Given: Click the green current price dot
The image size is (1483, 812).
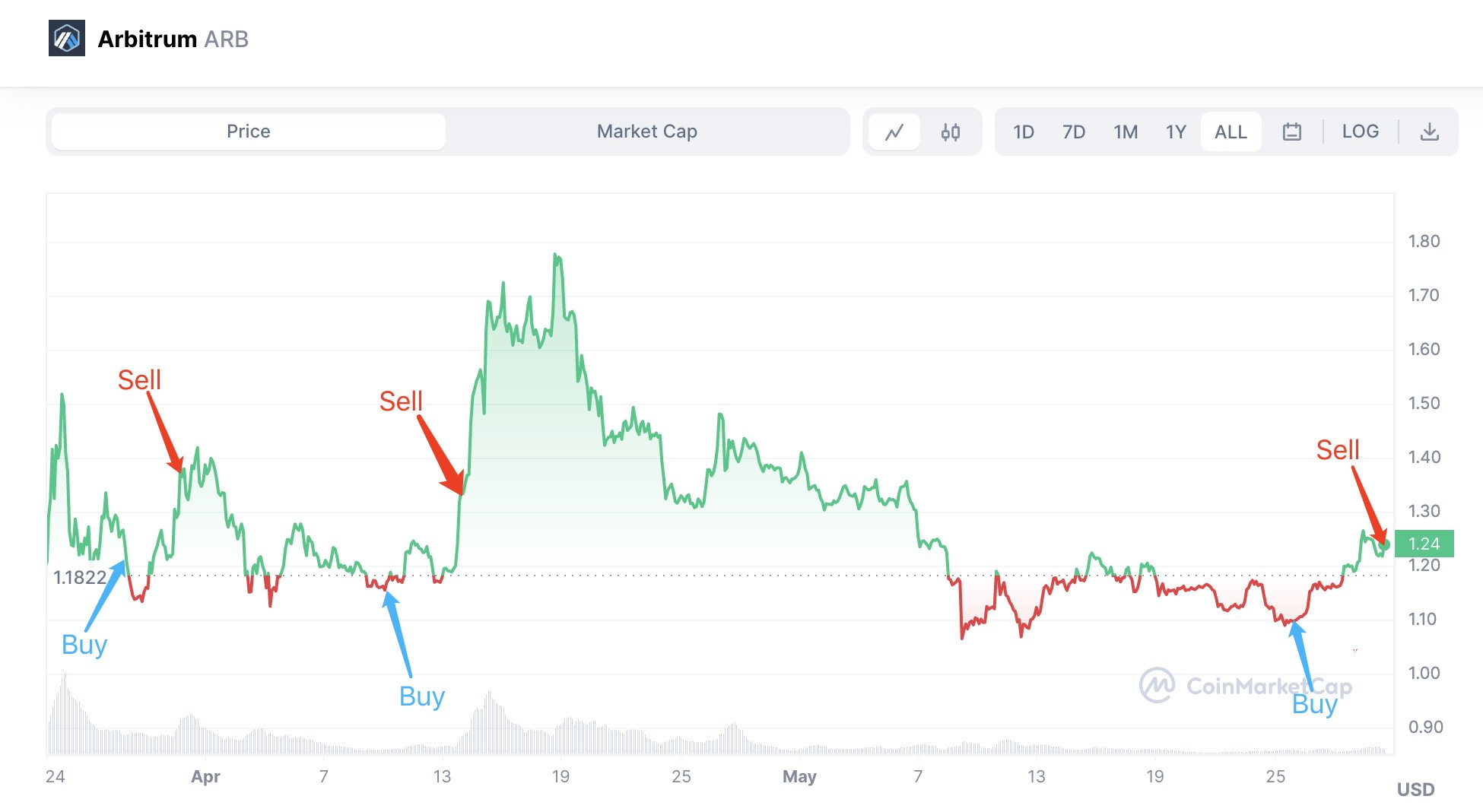Looking at the screenshot, I should pos(1384,544).
